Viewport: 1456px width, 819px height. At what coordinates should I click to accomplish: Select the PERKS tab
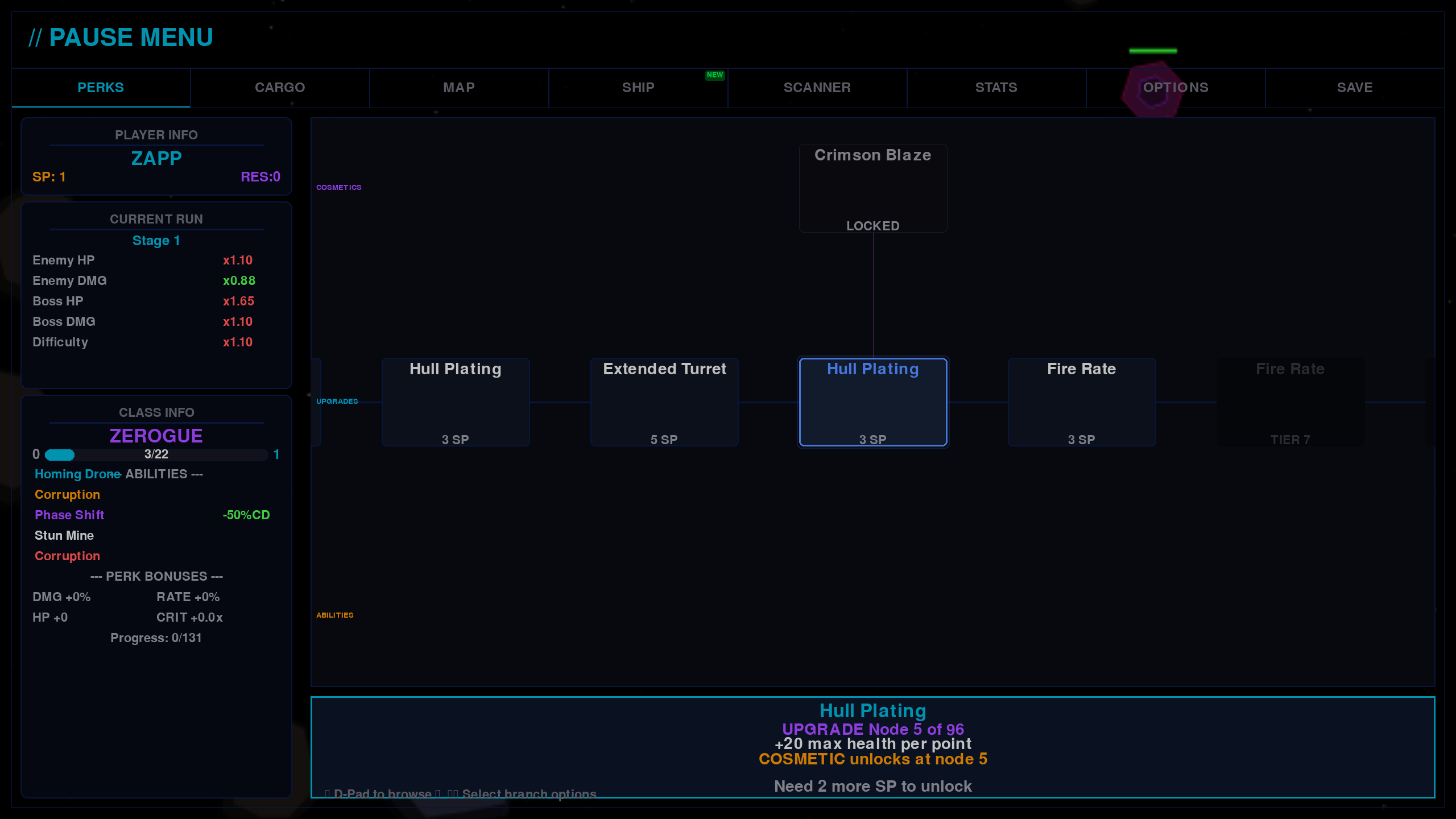click(x=101, y=88)
